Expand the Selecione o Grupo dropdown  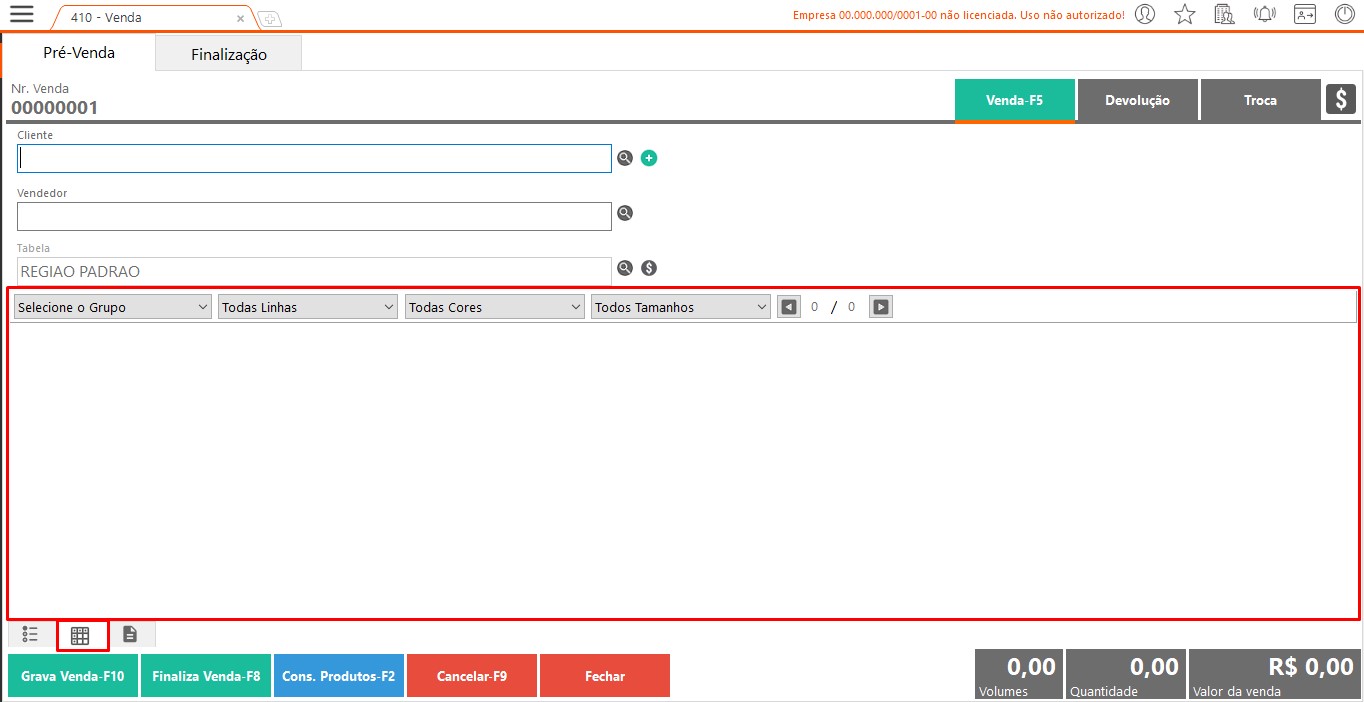pos(112,307)
